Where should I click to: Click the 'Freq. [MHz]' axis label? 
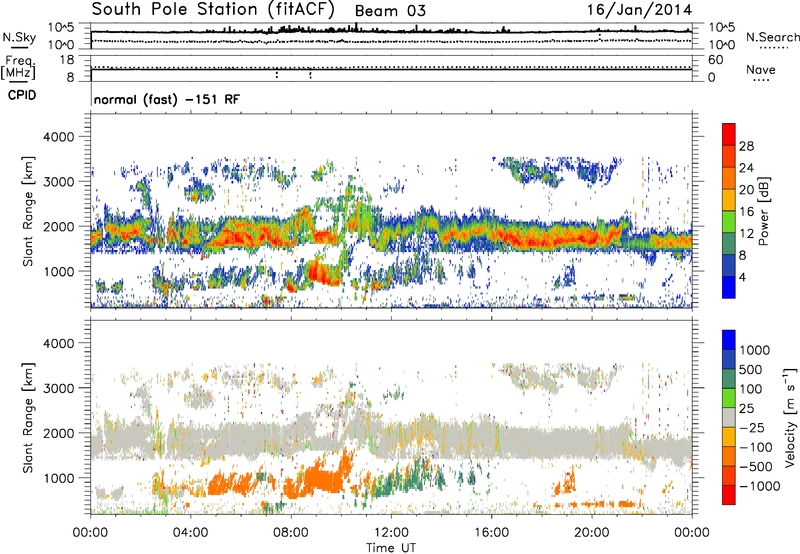click(18, 67)
